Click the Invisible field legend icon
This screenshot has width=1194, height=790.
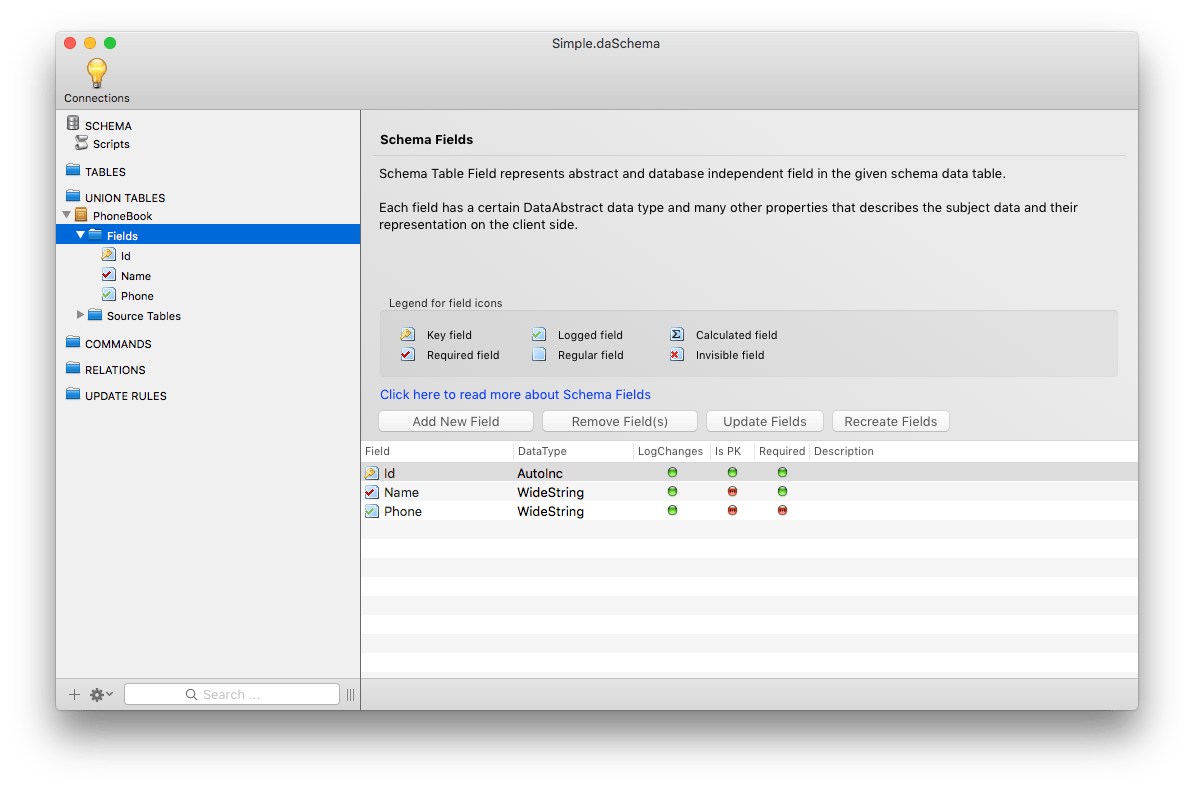click(x=677, y=354)
